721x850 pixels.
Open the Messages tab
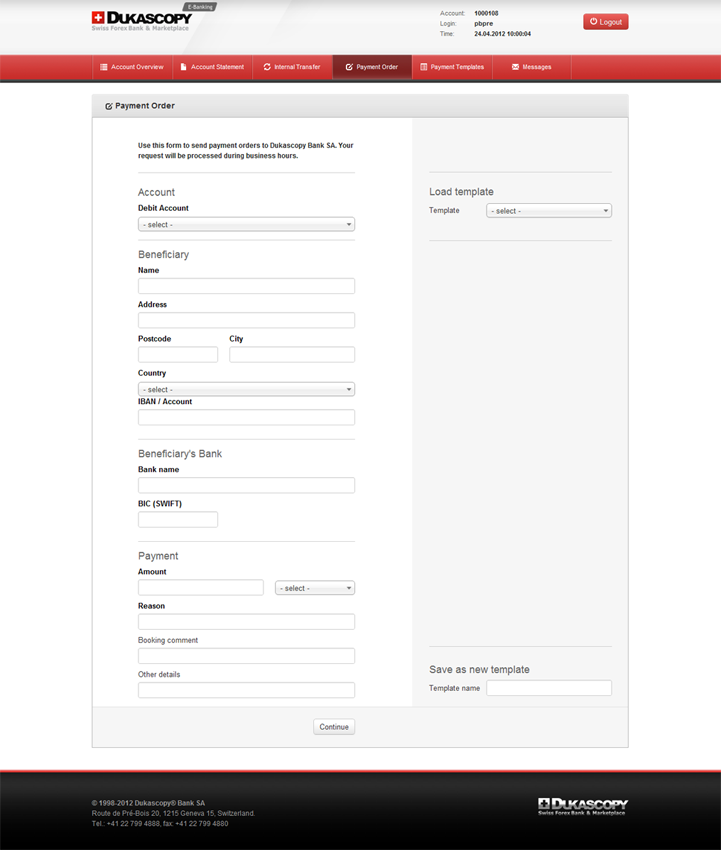[532, 67]
